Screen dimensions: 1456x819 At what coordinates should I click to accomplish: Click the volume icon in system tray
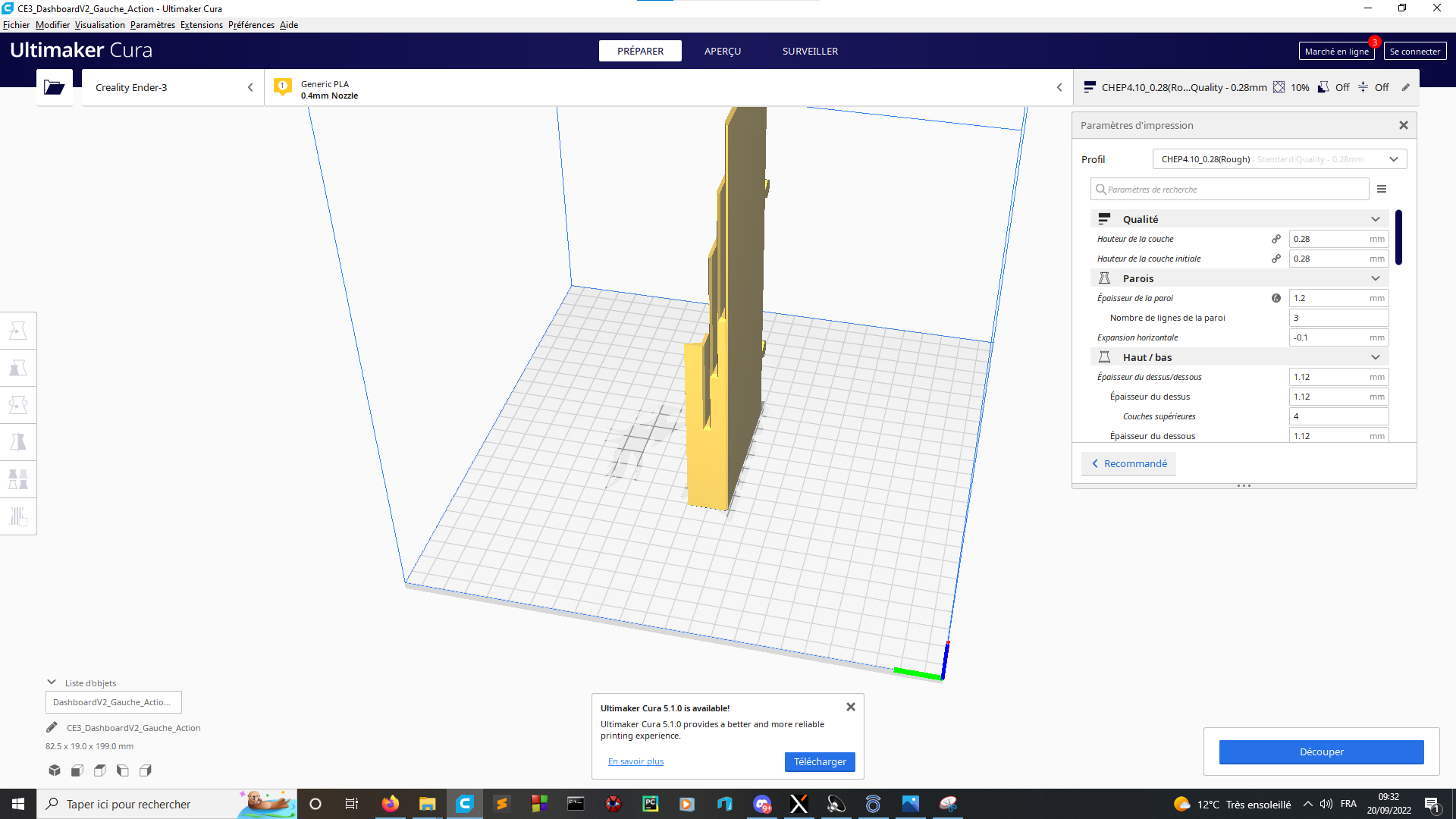(1326, 804)
